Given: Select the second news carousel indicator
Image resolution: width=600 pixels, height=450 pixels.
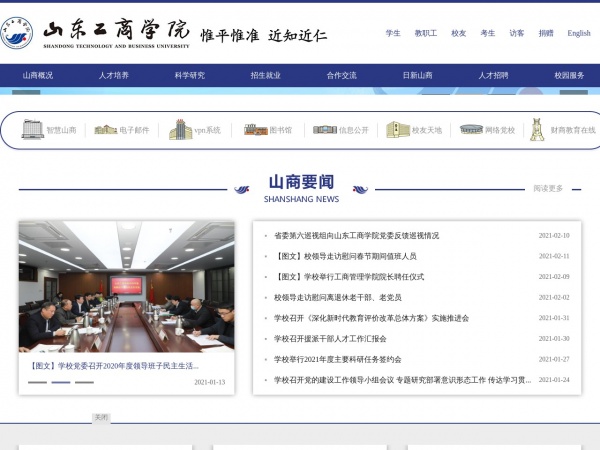Looking at the screenshot, I should [61, 382].
